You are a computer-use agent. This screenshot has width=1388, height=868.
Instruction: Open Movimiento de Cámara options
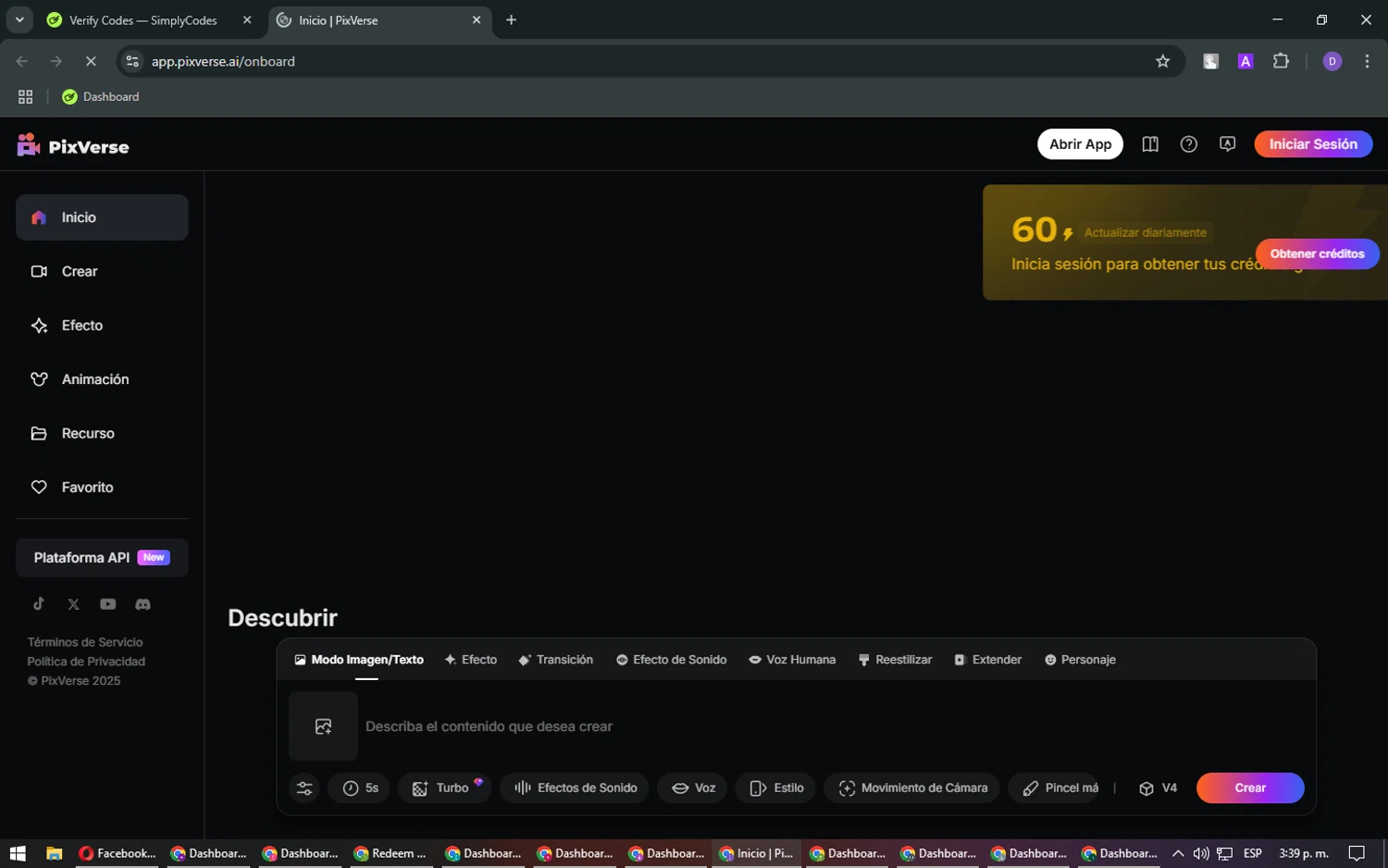911,788
